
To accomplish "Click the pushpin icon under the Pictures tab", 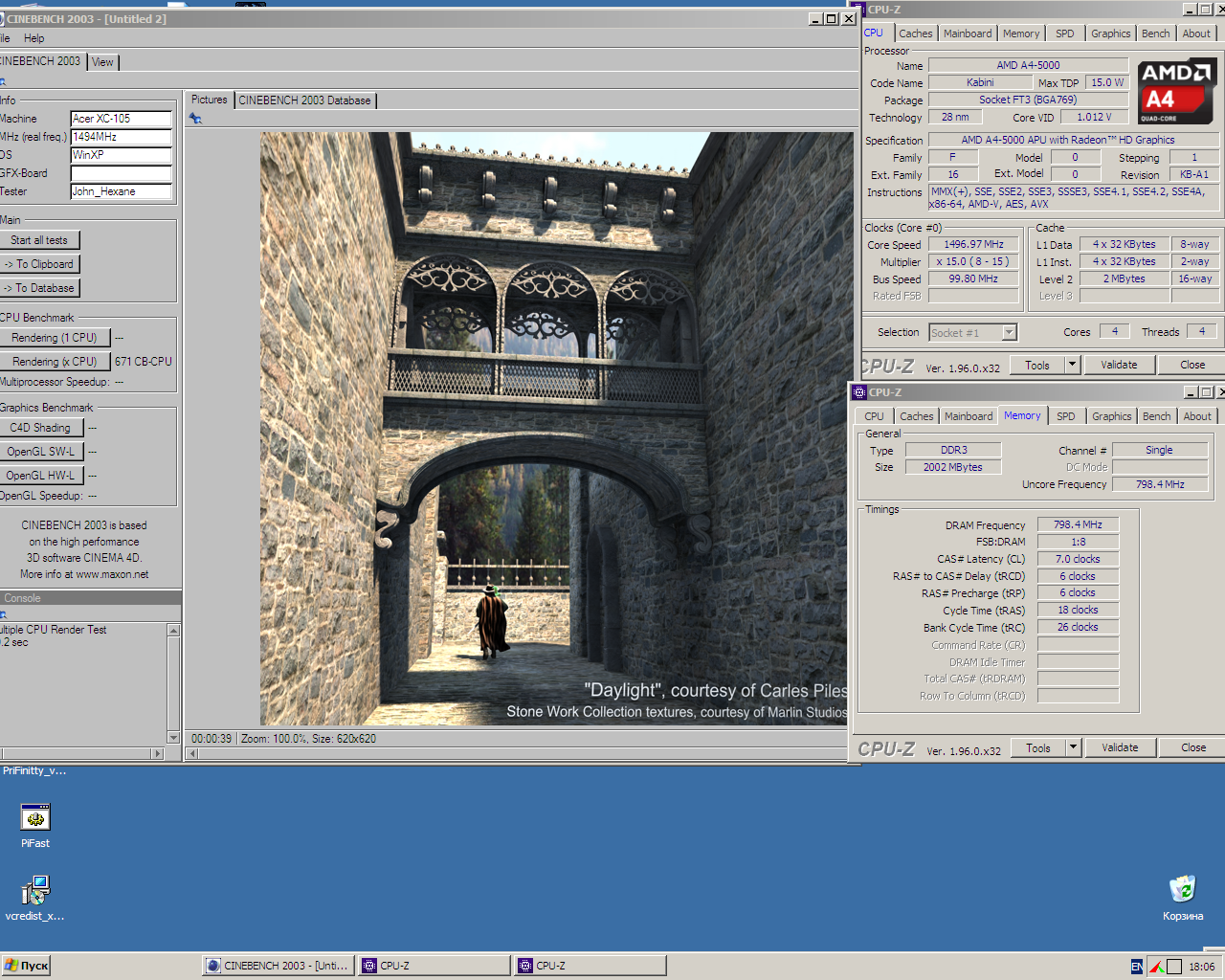I will pyautogui.click(x=195, y=119).
